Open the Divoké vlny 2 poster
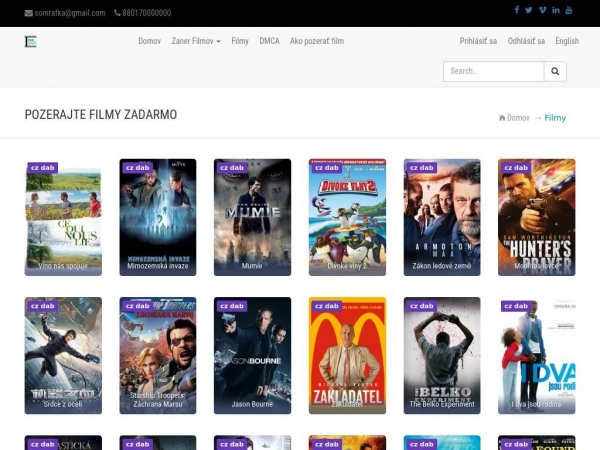 (347, 217)
